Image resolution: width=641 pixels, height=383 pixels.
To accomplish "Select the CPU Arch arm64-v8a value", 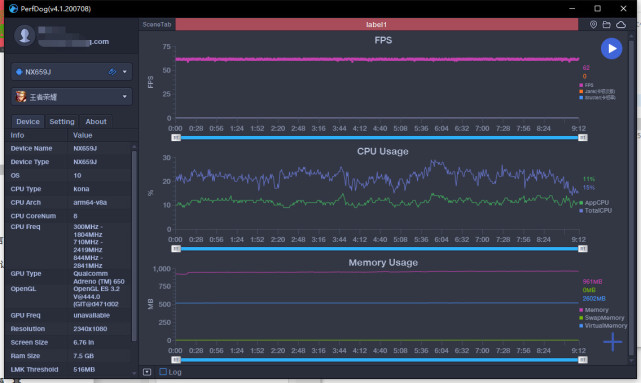I will click(90, 202).
